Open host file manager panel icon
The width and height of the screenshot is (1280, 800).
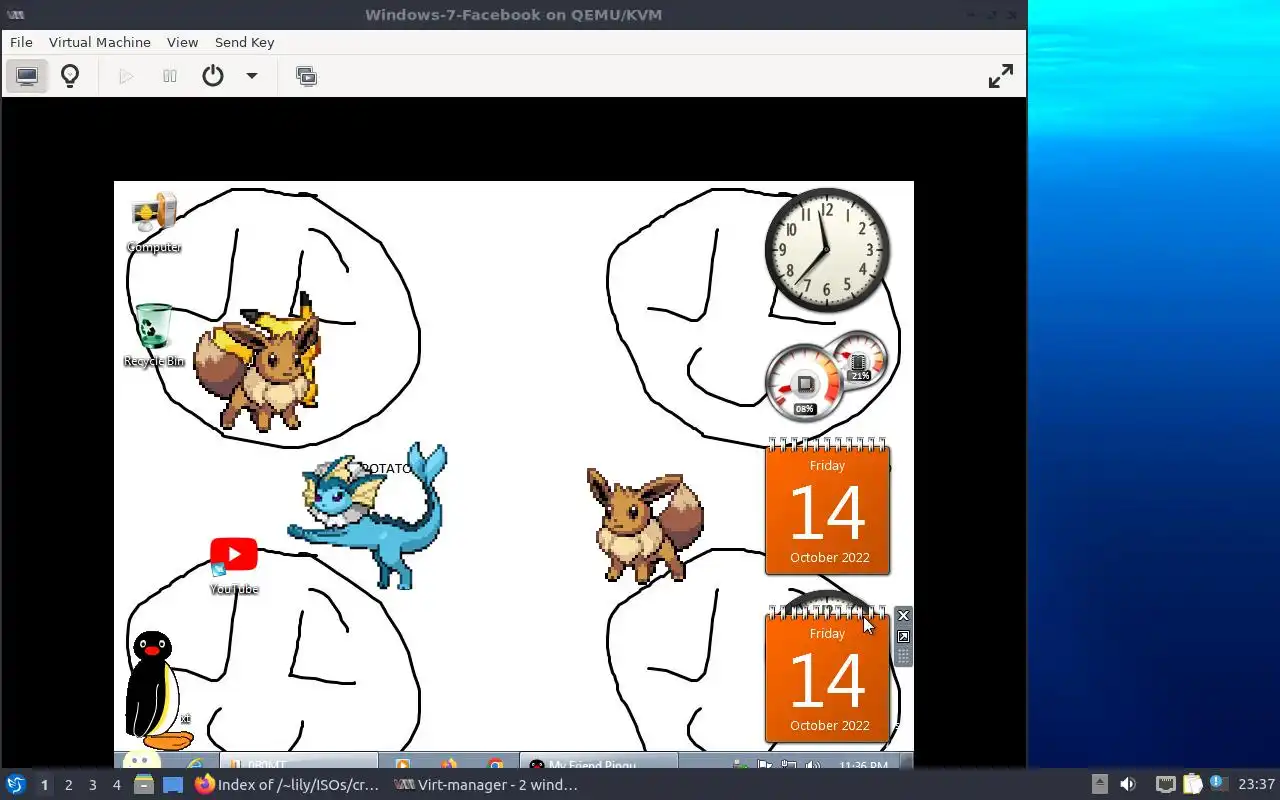coord(144,785)
